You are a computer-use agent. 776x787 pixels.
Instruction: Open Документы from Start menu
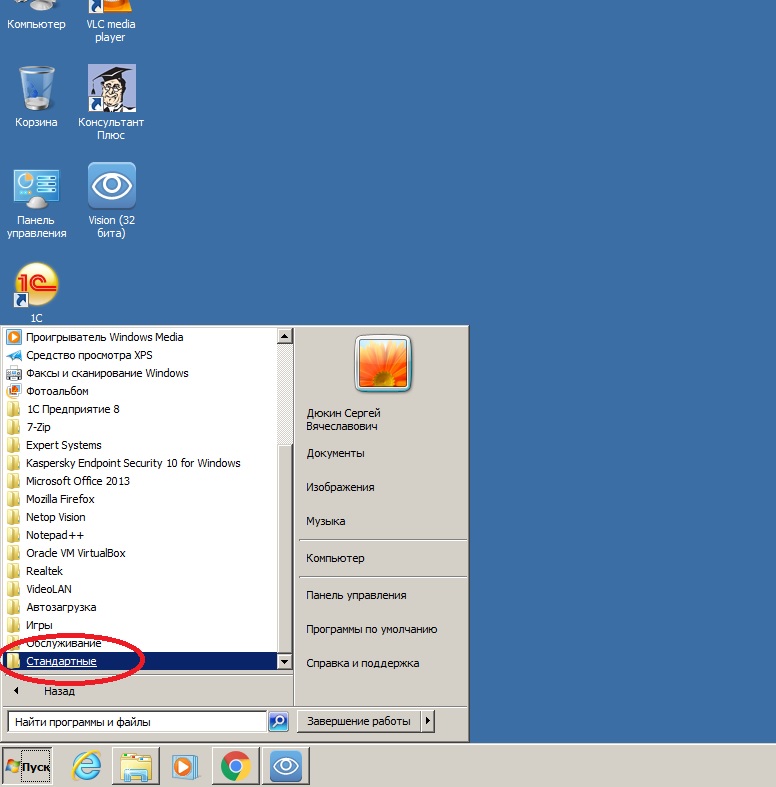pyautogui.click(x=336, y=453)
